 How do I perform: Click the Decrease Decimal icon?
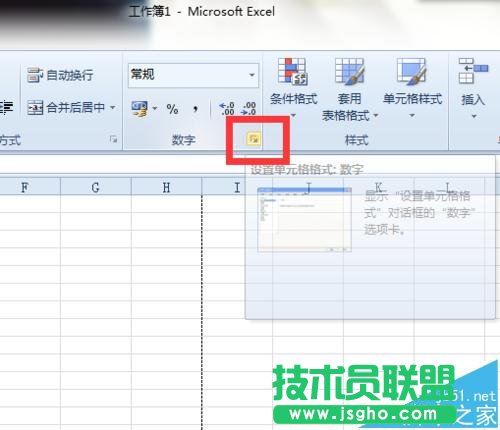pos(249,109)
